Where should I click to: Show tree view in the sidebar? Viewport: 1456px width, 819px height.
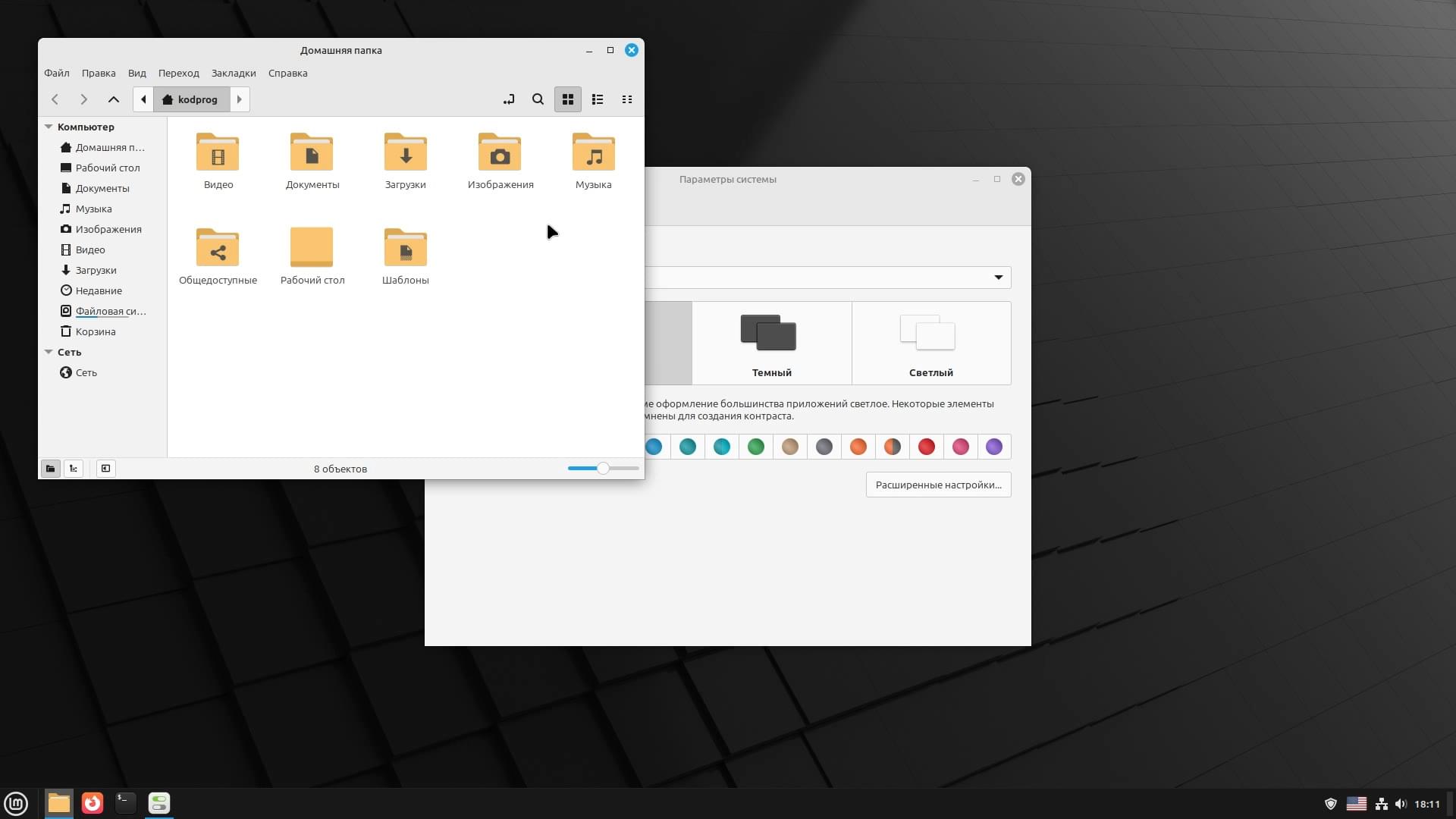[x=74, y=469]
